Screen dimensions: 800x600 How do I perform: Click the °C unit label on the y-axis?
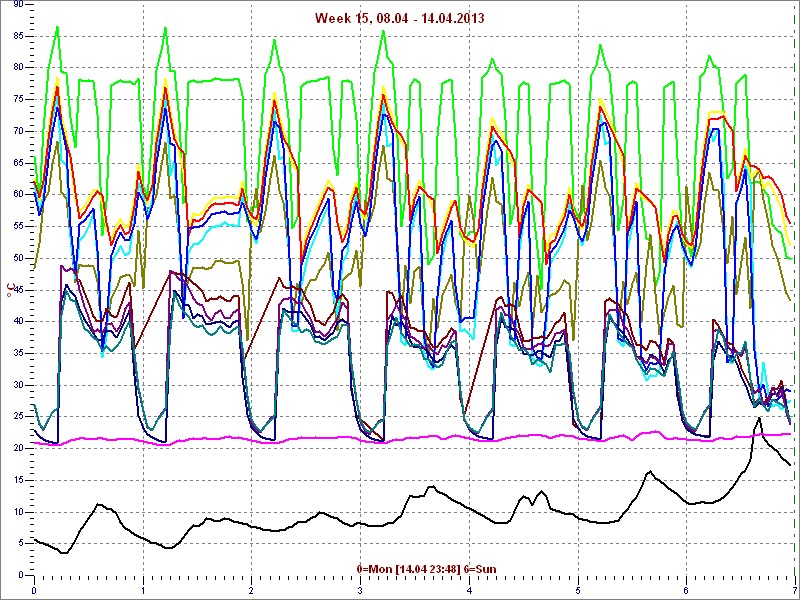tap(10, 290)
